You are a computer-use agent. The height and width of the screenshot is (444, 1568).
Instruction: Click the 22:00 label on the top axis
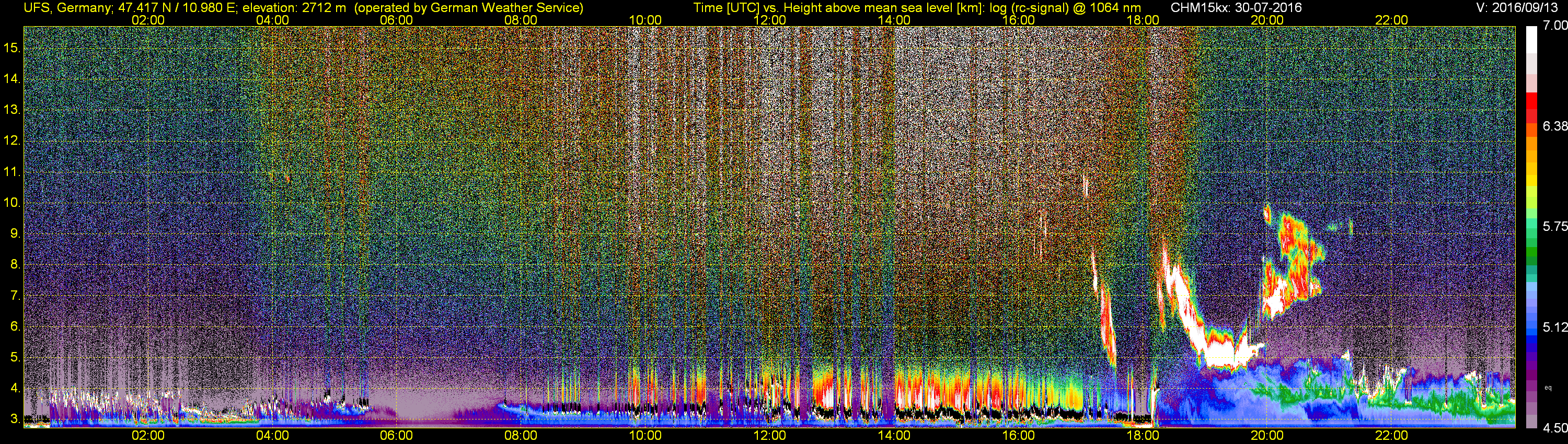pyautogui.click(x=1391, y=20)
